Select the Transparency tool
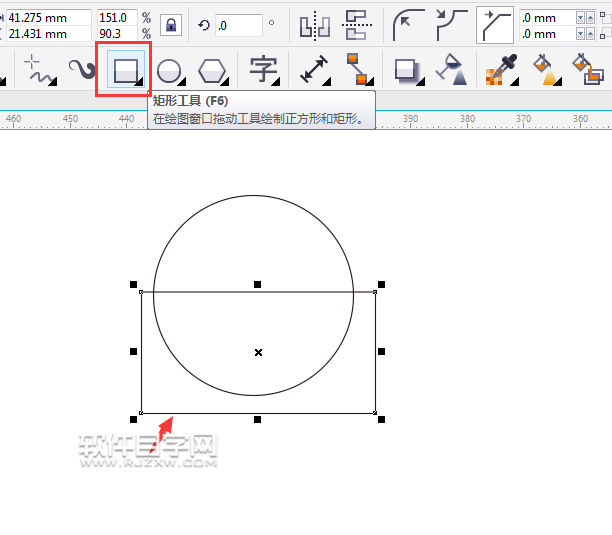The height and width of the screenshot is (535, 612). (x=452, y=70)
